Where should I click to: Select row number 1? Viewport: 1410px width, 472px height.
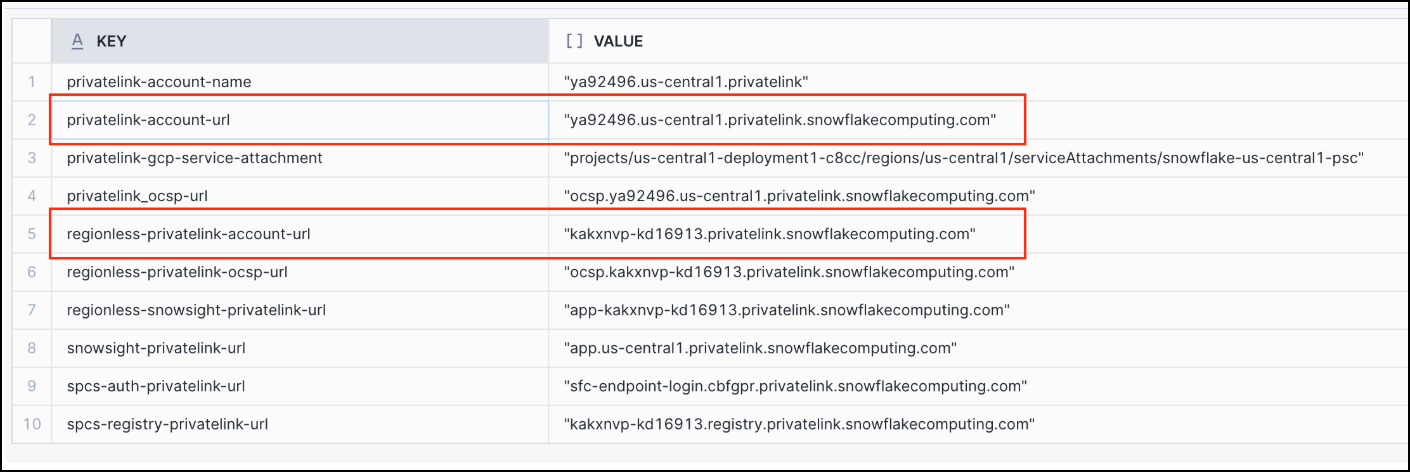pyautogui.click(x=32, y=81)
